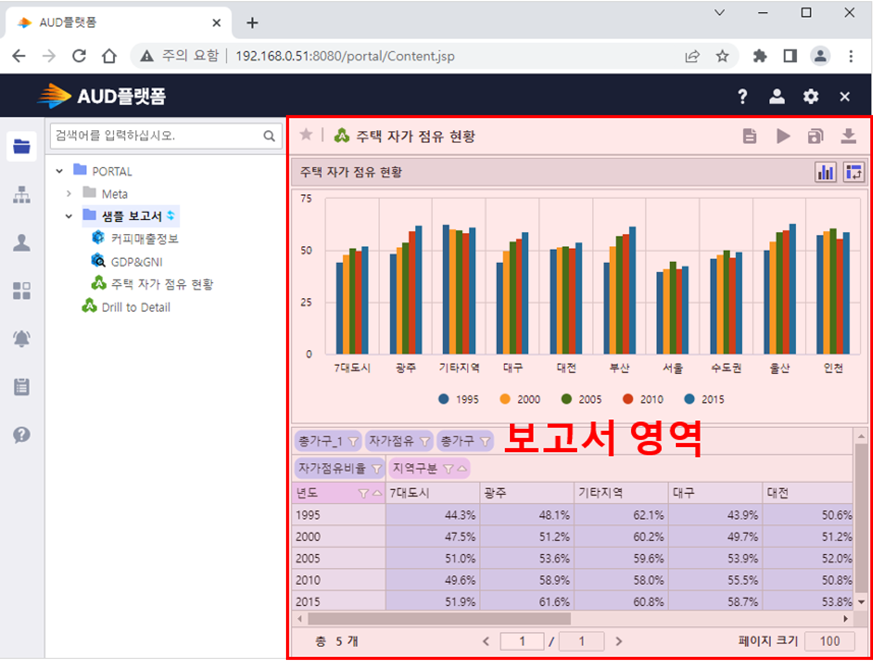873x664 pixels.
Task: Open the filter on the 총가구_1 field
Action: (x=353, y=441)
